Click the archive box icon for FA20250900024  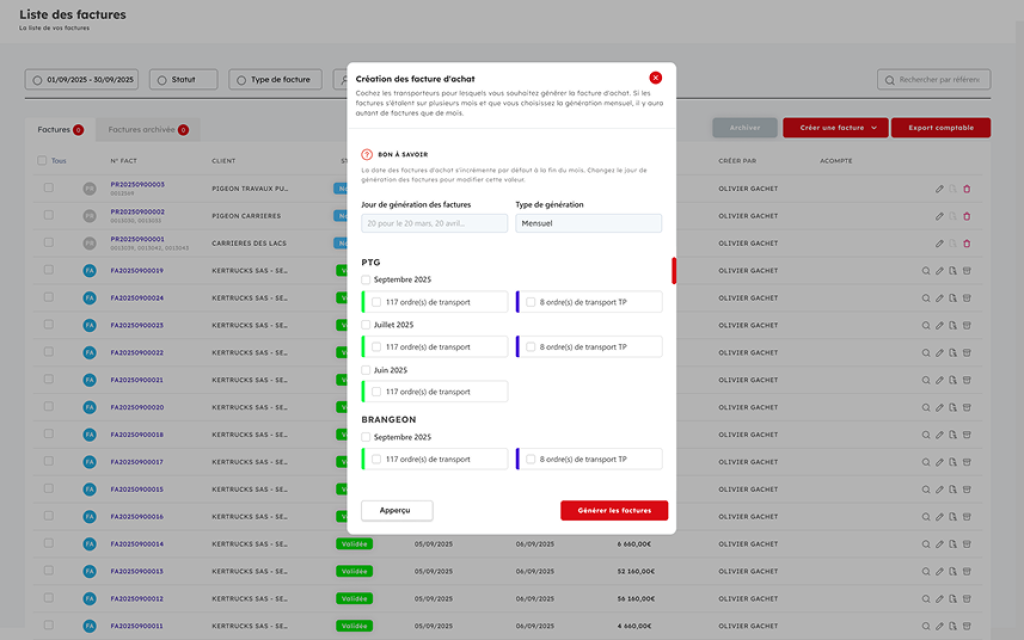pyautogui.click(x=966, y=298)
